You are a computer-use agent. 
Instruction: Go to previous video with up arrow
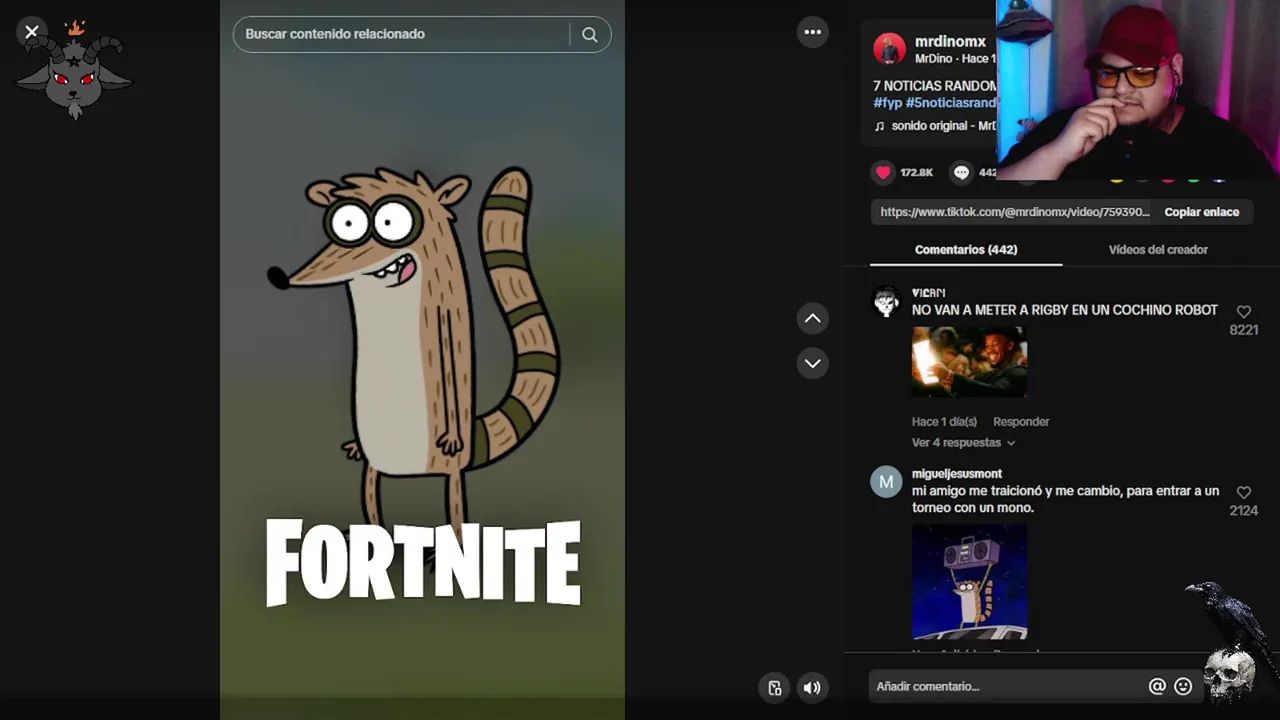pyautogui.click(x=813, y=319)
